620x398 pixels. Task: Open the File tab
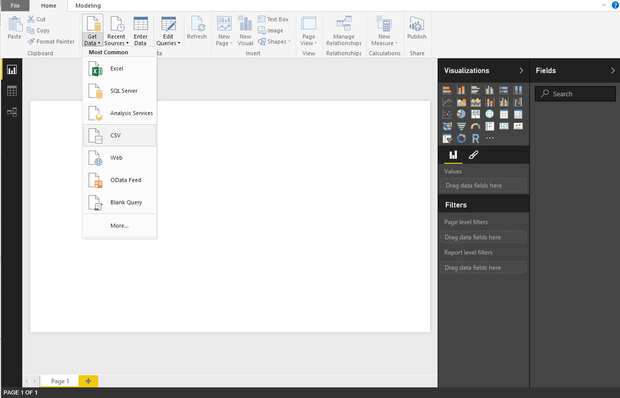click(x=15, y=6)
